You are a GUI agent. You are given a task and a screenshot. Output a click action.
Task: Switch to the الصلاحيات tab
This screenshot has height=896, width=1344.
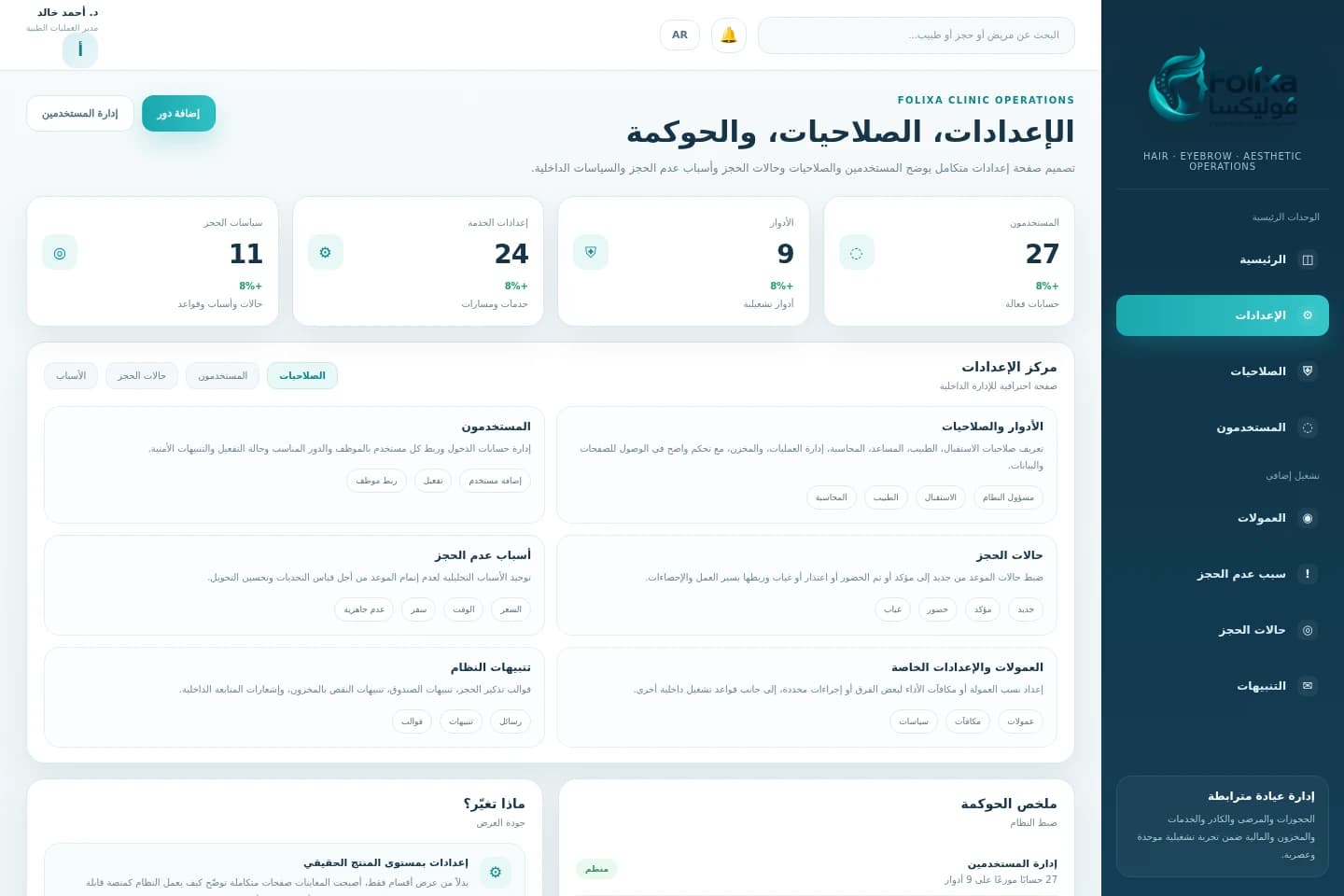point(302,376)
